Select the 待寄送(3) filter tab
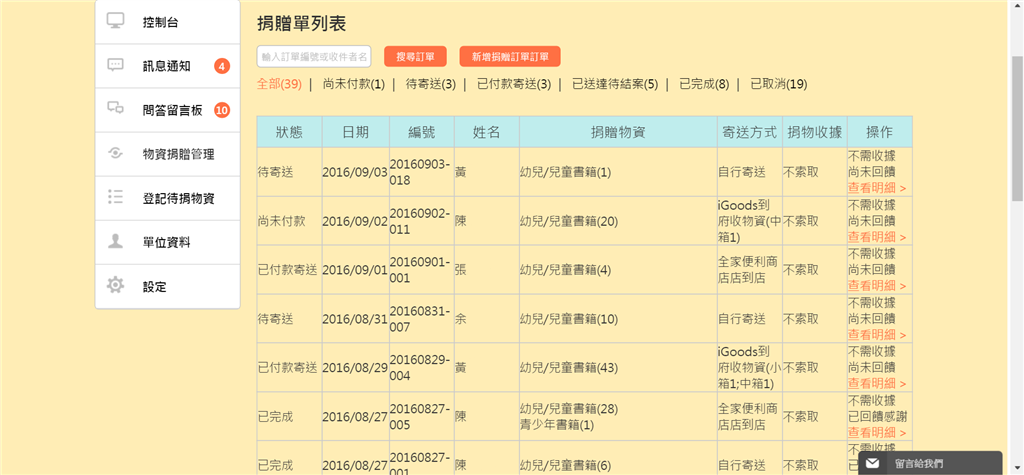This screenshot has height=475, width=1024. (431, 84)
